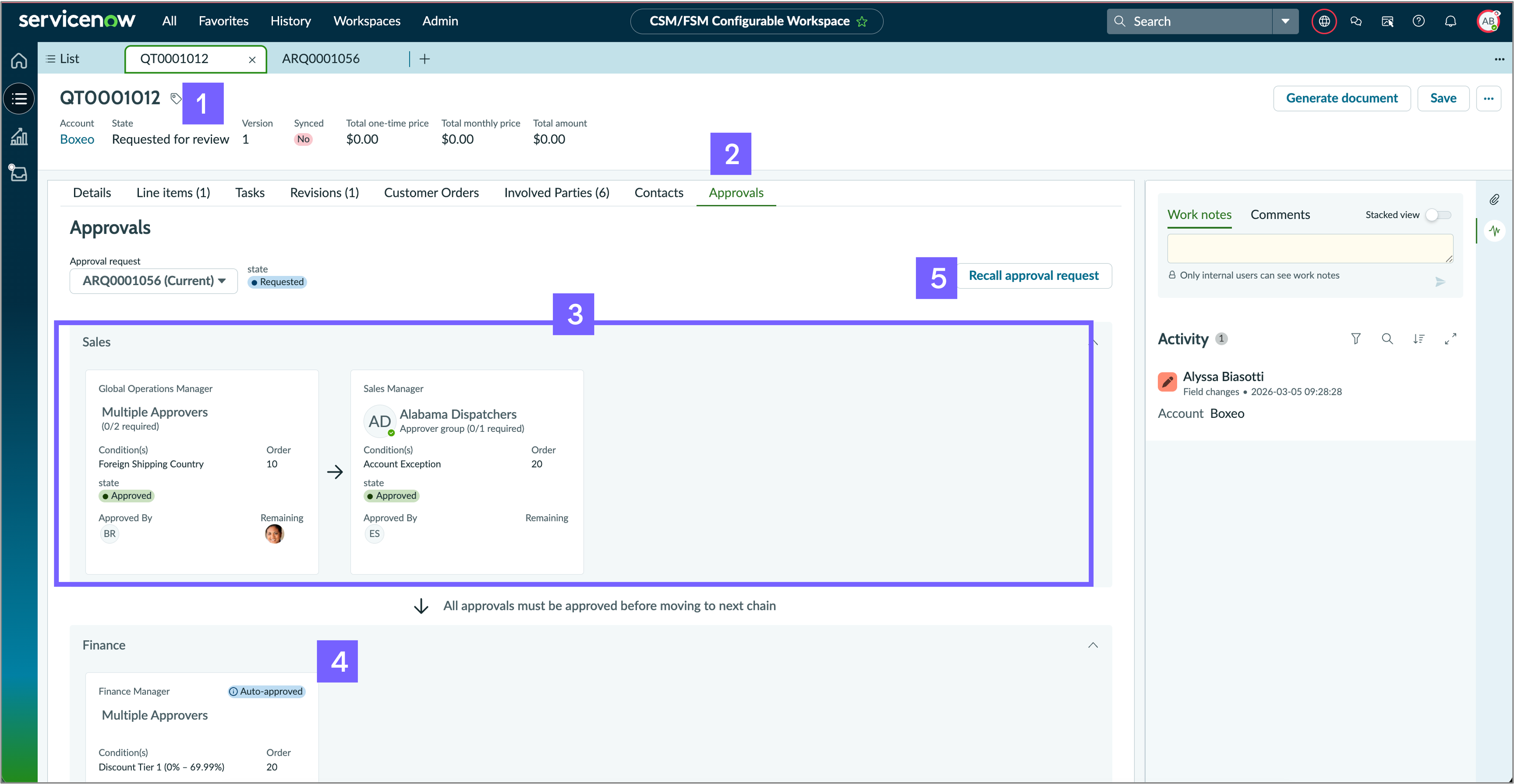Screen dimensions: 1514x784
Task: Click the ServiceNow logo
Action: tap(77, 20)
